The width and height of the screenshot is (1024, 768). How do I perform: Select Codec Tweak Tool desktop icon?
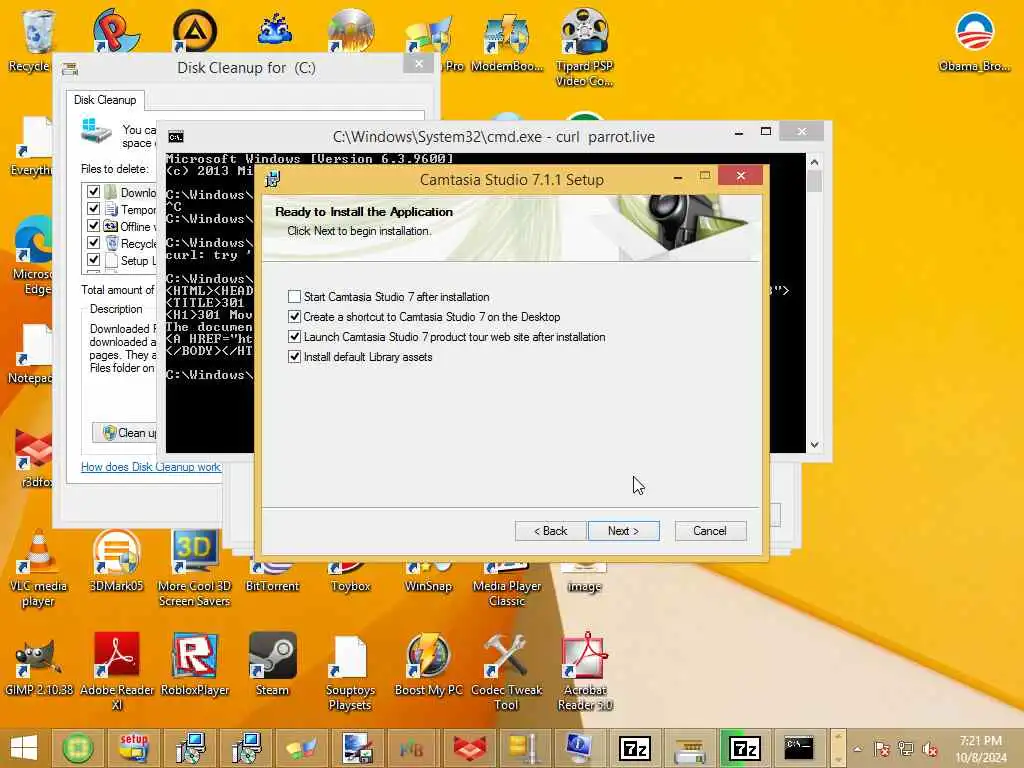coord(506,673)
